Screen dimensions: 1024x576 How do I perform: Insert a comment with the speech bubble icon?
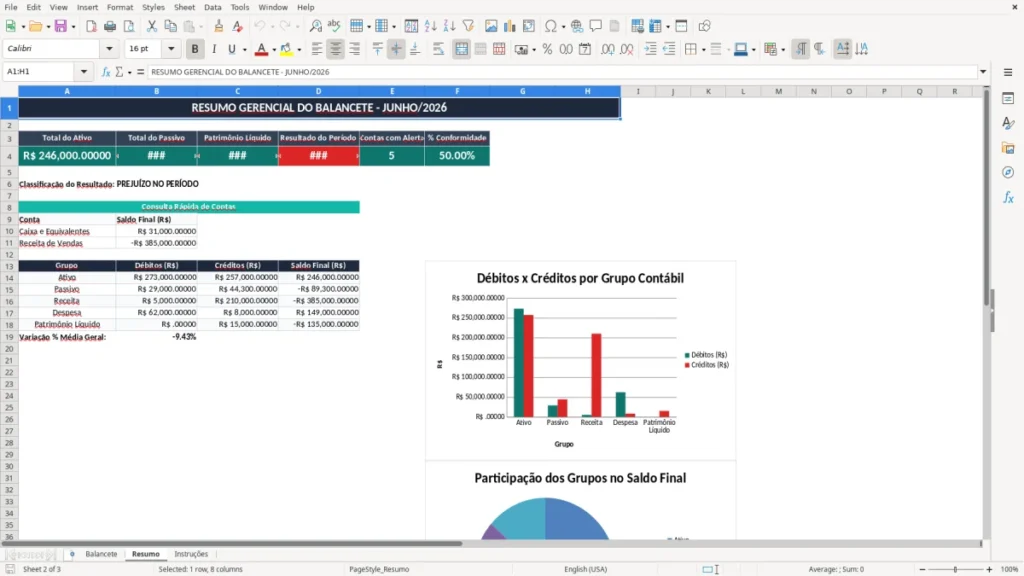coord(596,26)
